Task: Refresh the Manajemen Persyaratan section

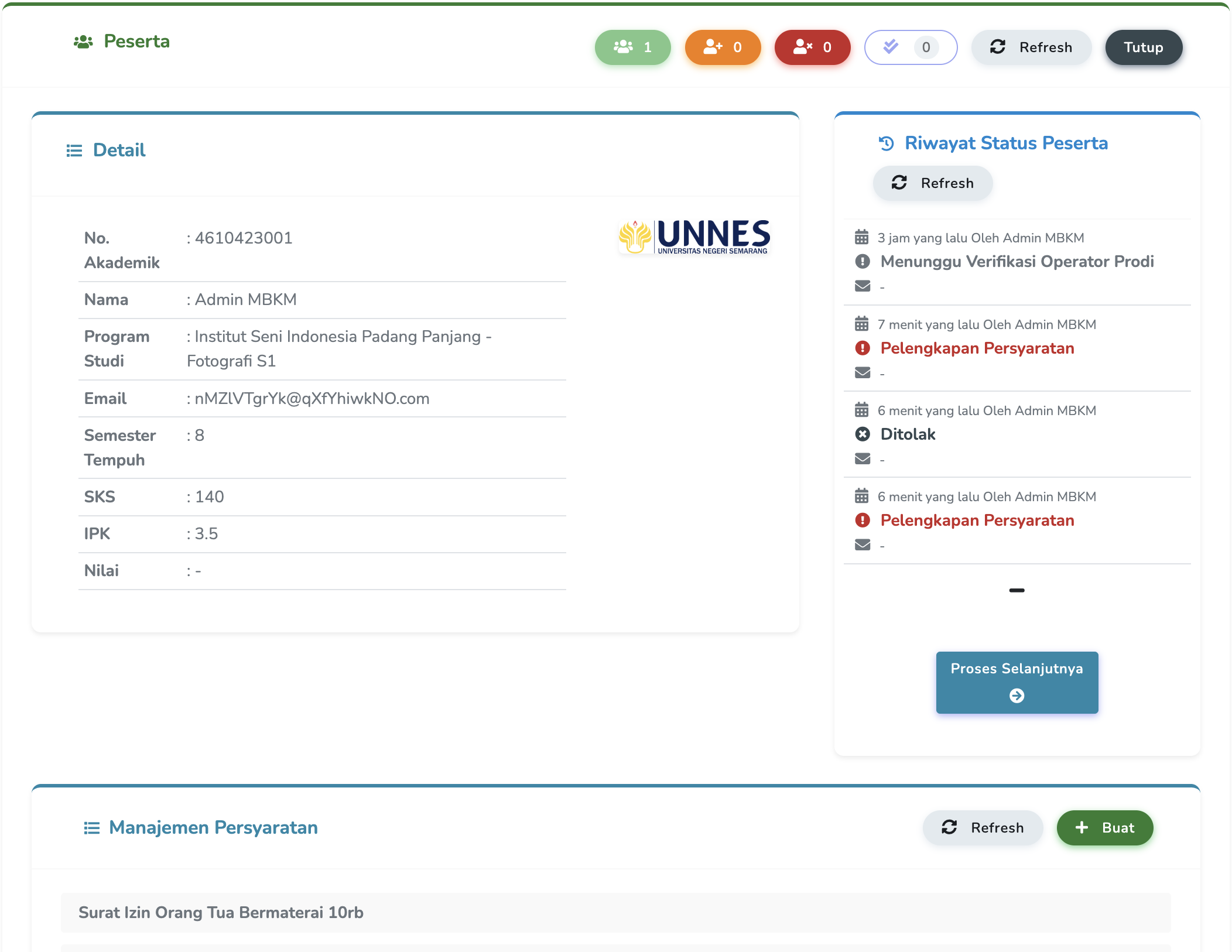Action: click(983, 828)
